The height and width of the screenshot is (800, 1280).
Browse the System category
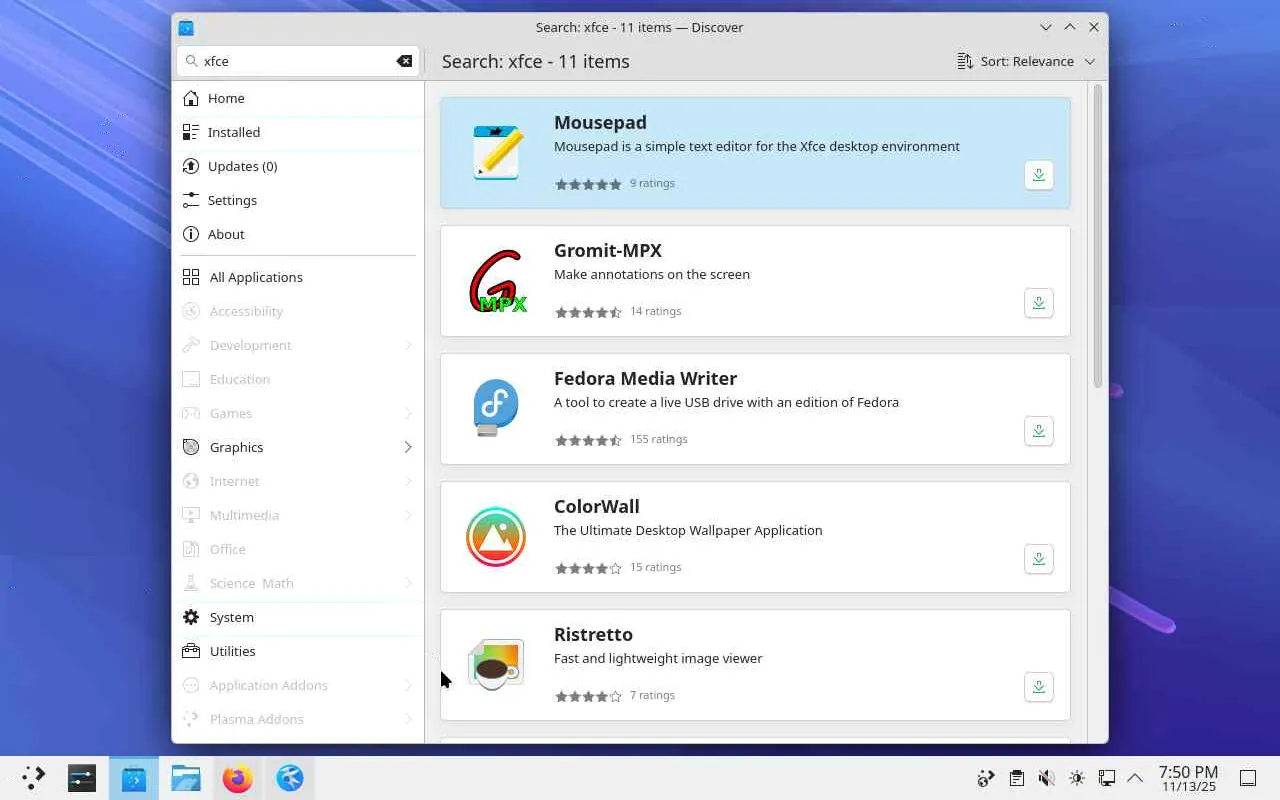click(298, 617)
